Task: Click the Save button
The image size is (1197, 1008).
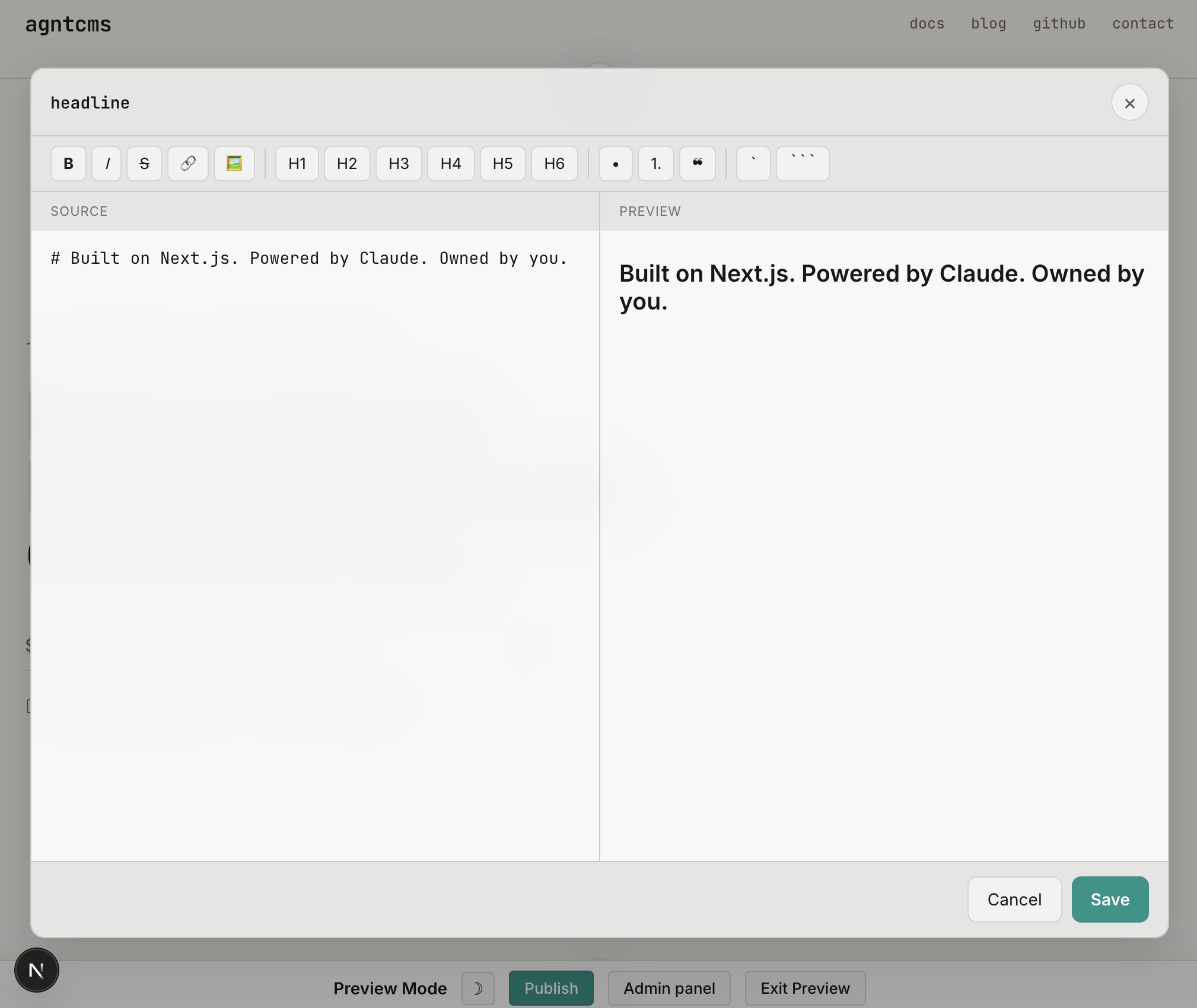Action: tap(1110, 899)
